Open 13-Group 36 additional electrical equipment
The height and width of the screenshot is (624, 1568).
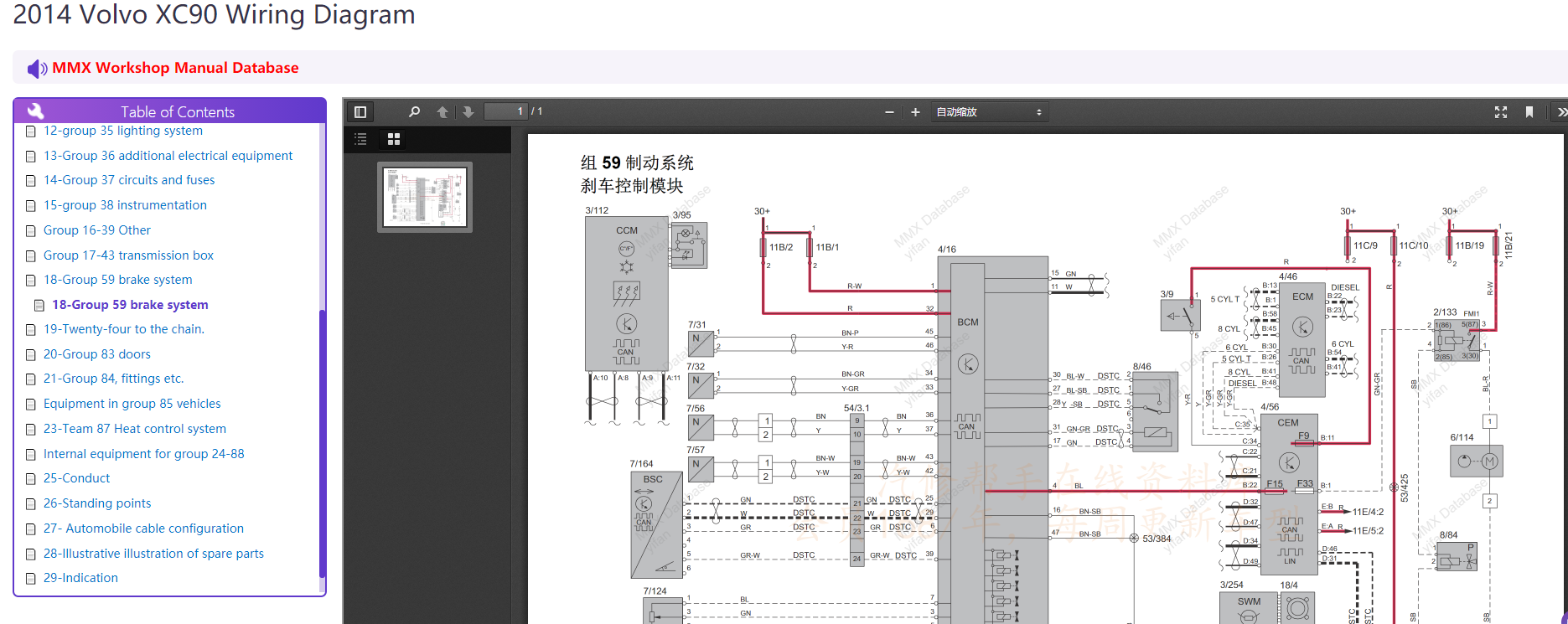coord(168,156)
